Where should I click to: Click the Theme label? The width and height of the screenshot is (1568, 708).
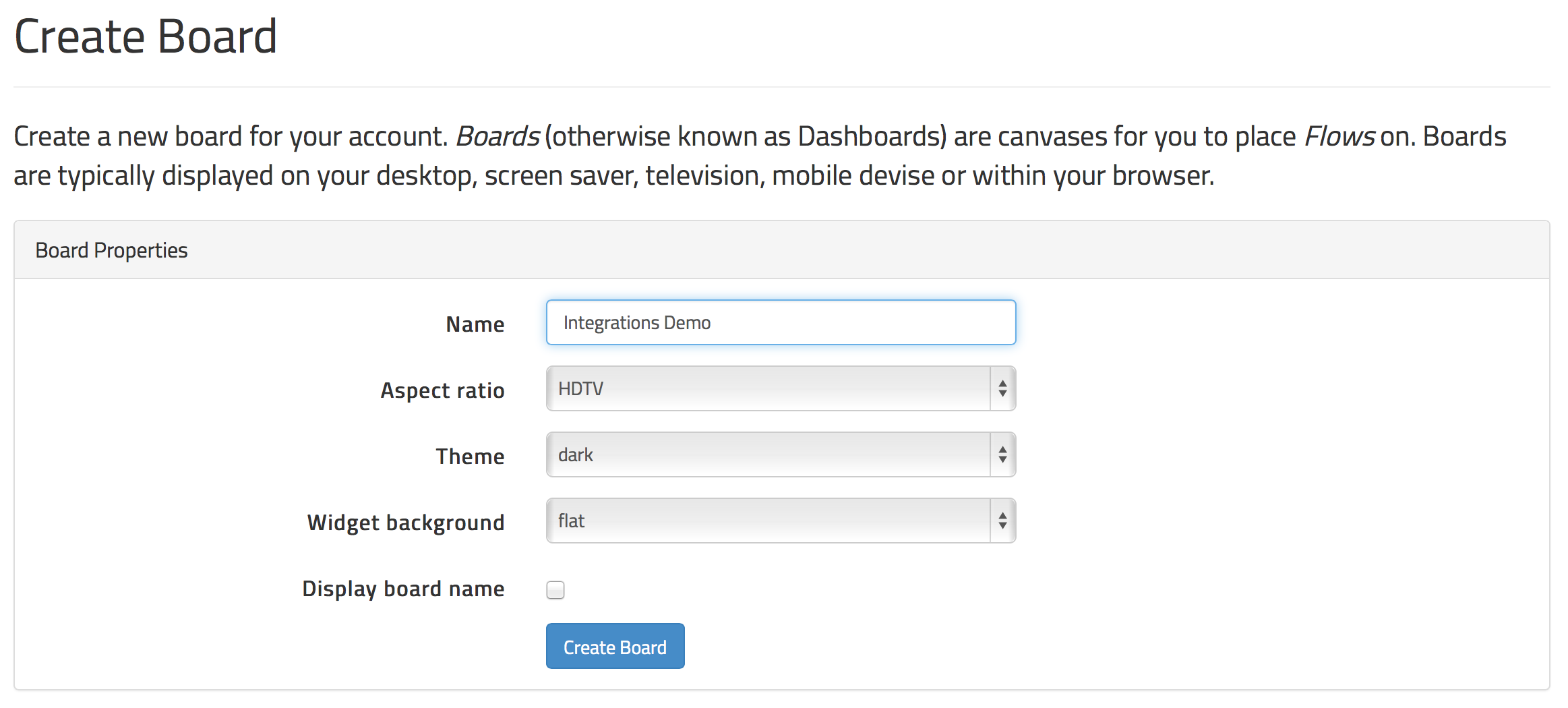click(470, 456)
